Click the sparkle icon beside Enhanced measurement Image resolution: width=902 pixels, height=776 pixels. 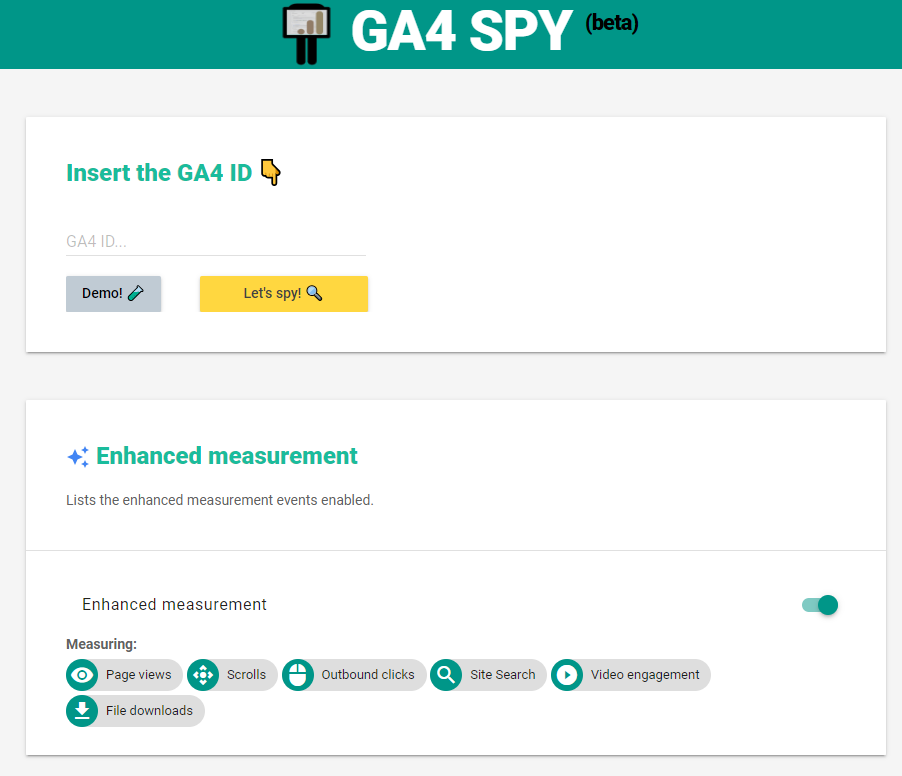tap(78, 457)
